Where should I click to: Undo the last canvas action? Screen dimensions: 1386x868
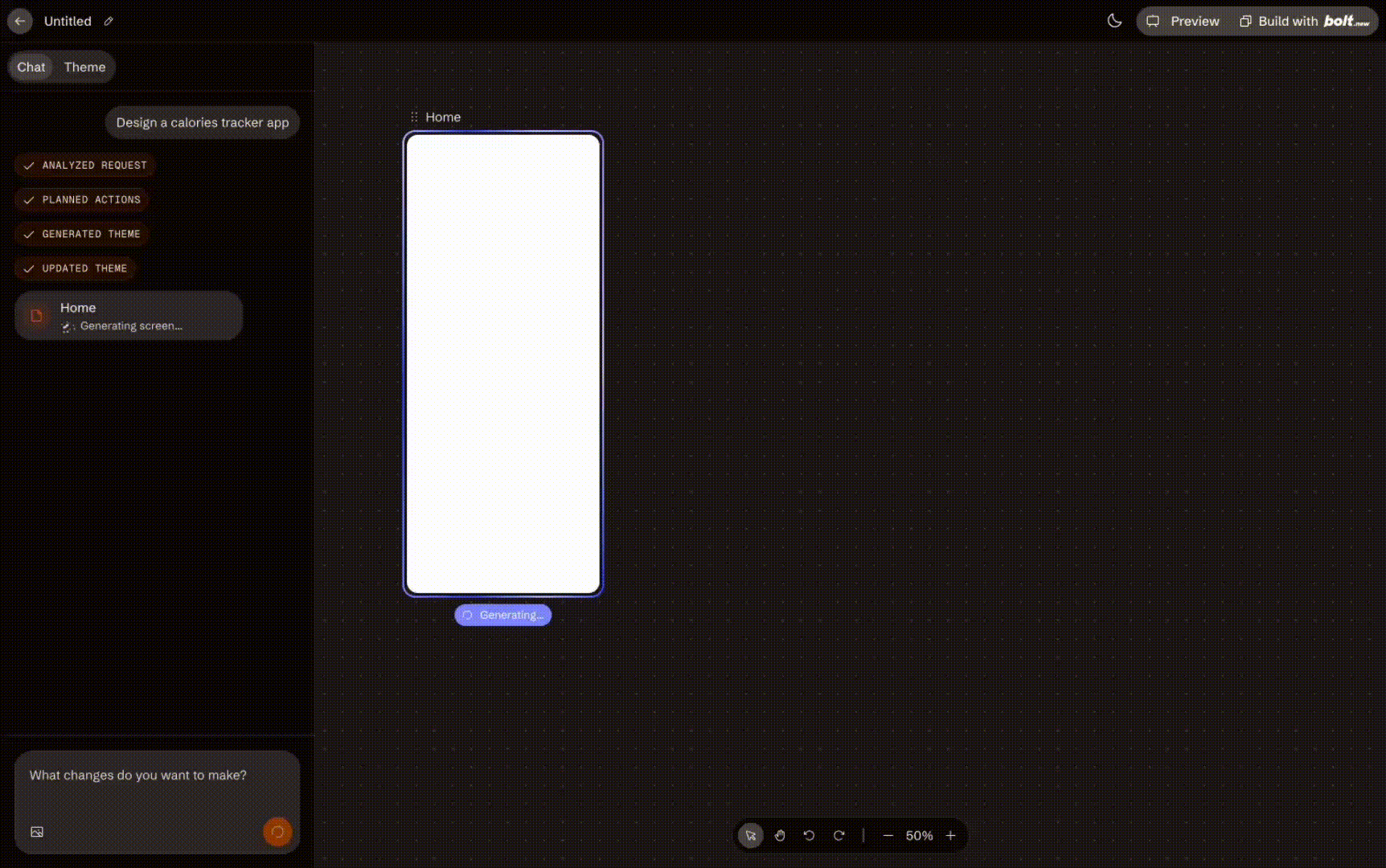[x=809, y=835]
